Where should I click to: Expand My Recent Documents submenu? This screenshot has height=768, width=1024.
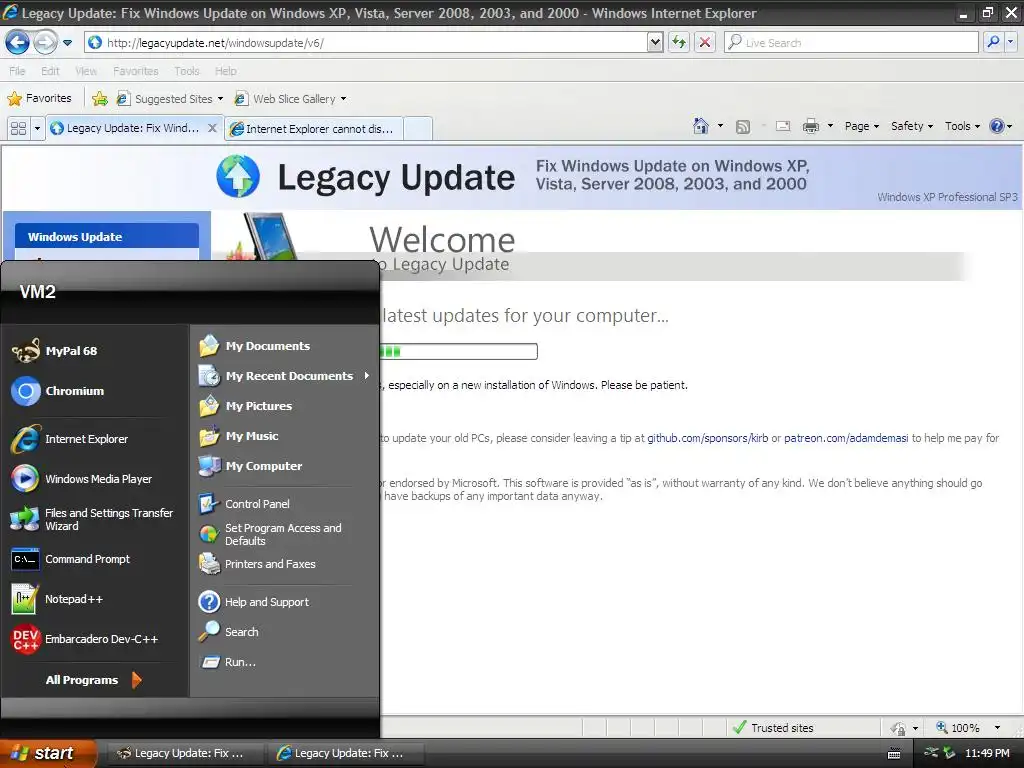(366, 376)
